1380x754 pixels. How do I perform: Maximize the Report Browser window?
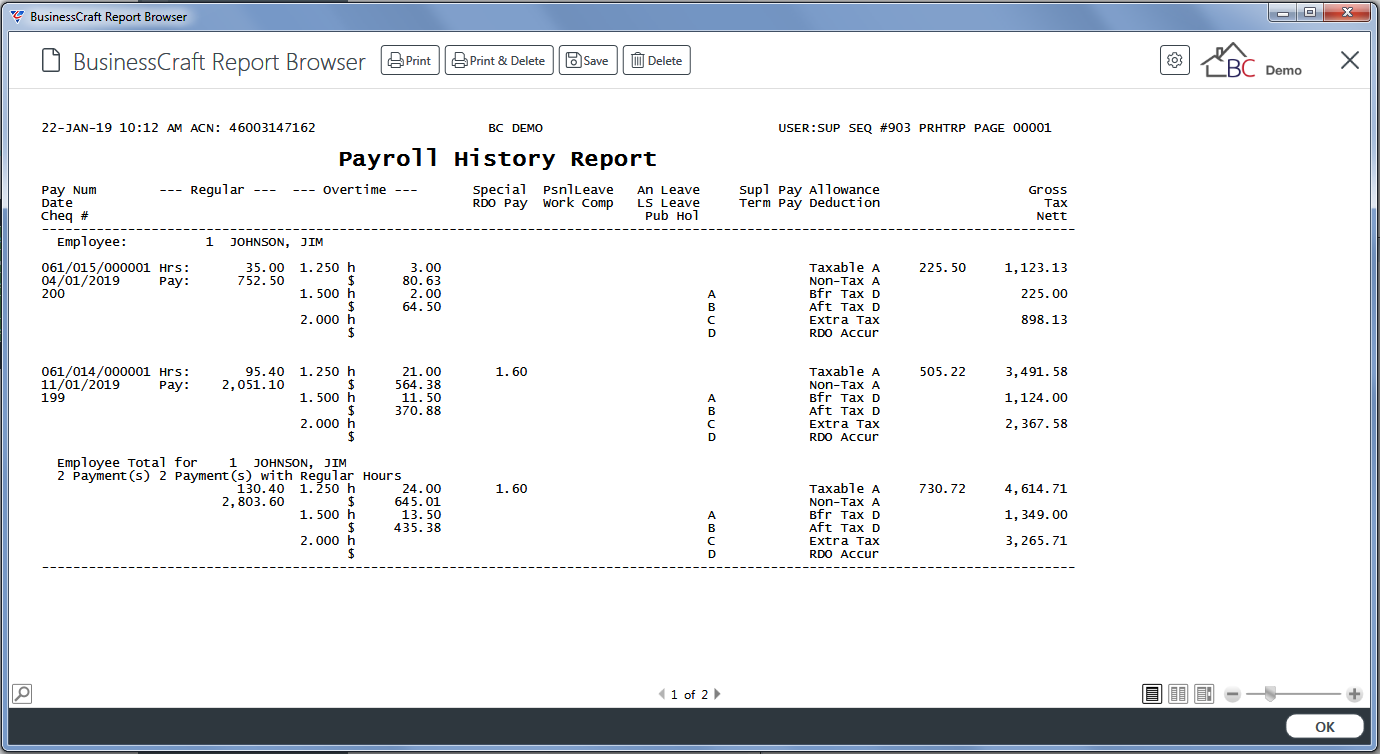click(1309, 13)
